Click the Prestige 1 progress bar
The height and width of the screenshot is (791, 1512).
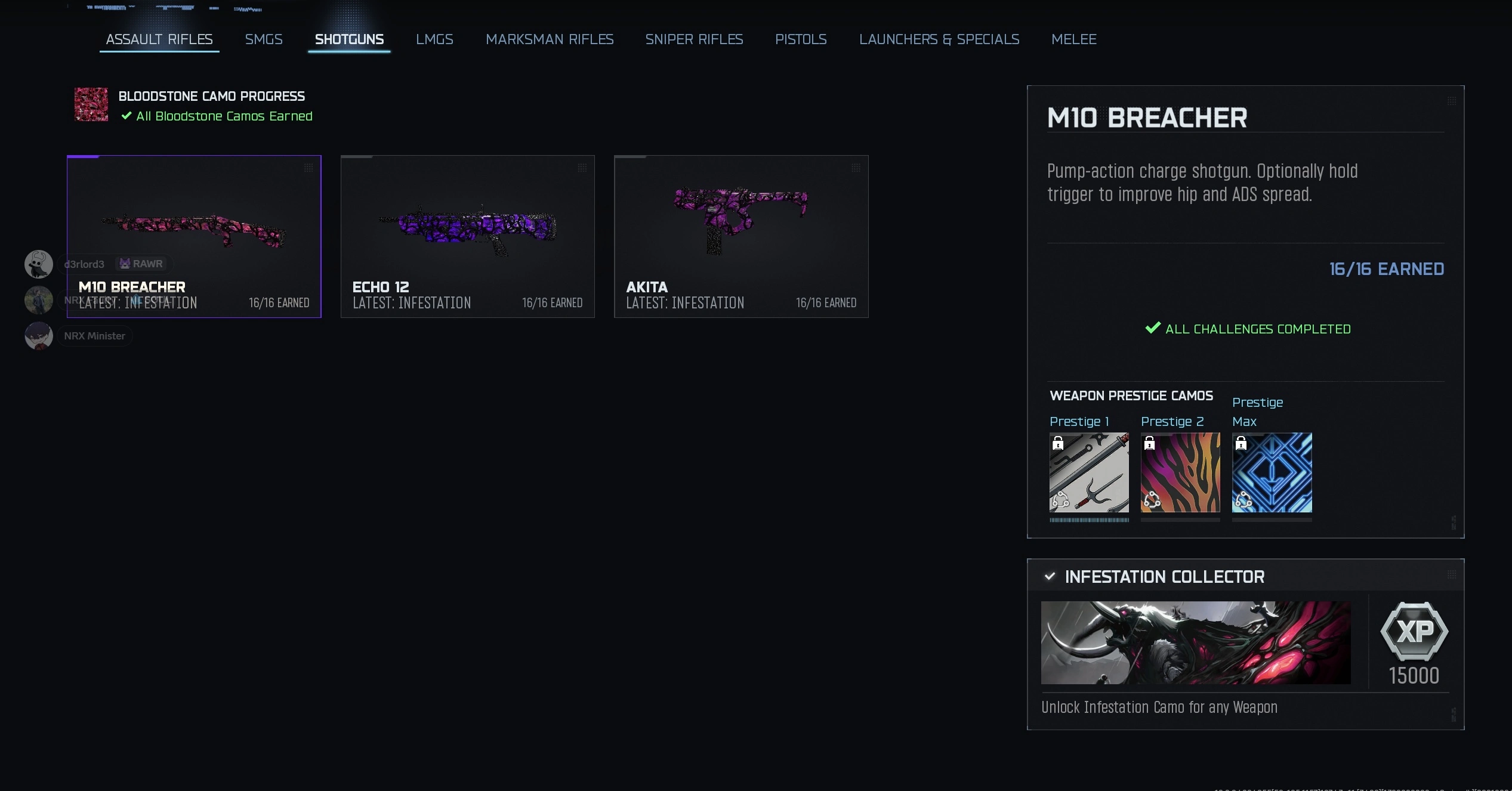(1089, 520)
